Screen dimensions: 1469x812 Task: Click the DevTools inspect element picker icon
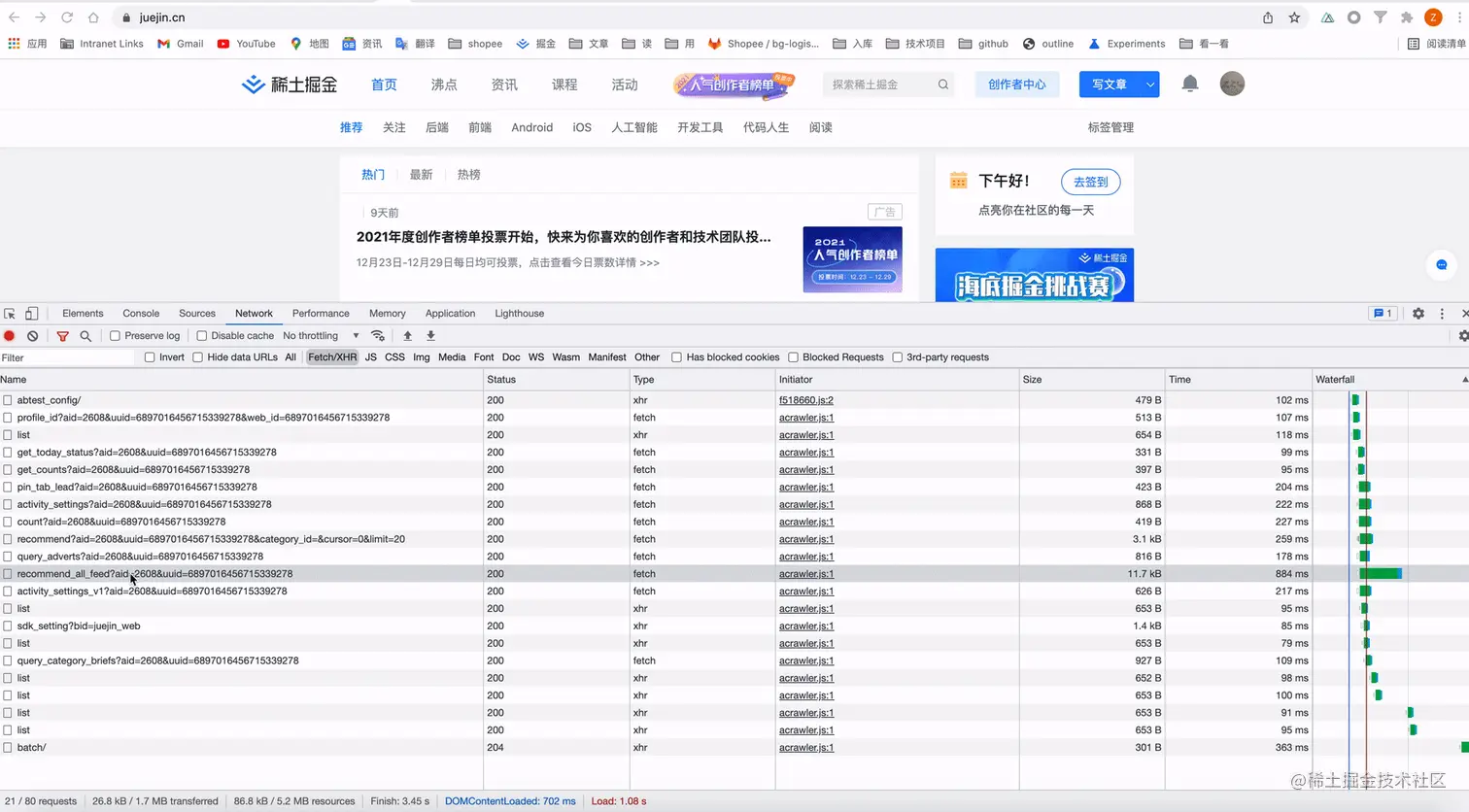point(10,314)
